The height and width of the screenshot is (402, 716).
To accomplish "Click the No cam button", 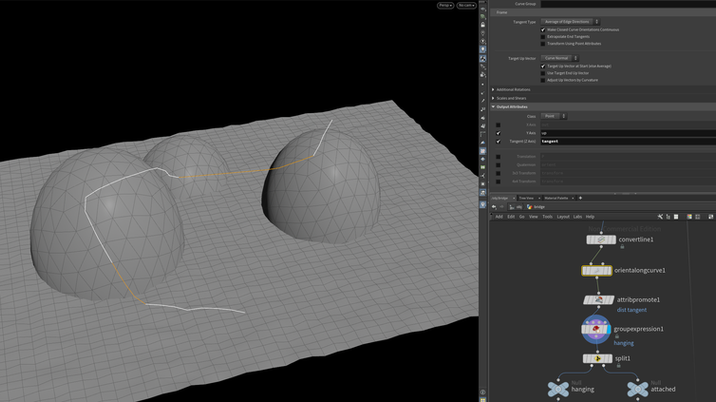I will coord(464,5).
